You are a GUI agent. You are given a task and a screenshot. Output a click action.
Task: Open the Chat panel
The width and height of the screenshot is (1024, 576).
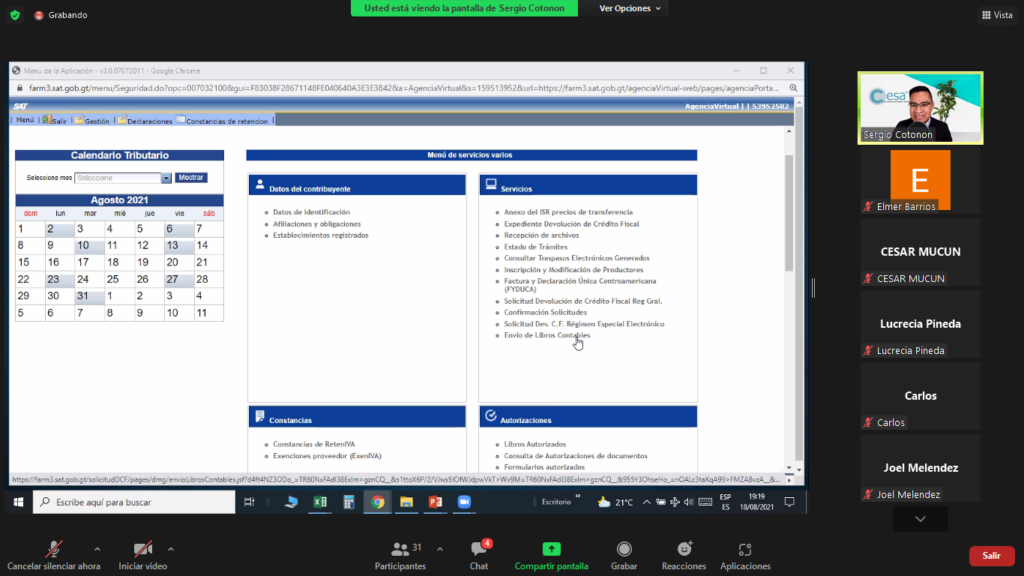[478, 550]
